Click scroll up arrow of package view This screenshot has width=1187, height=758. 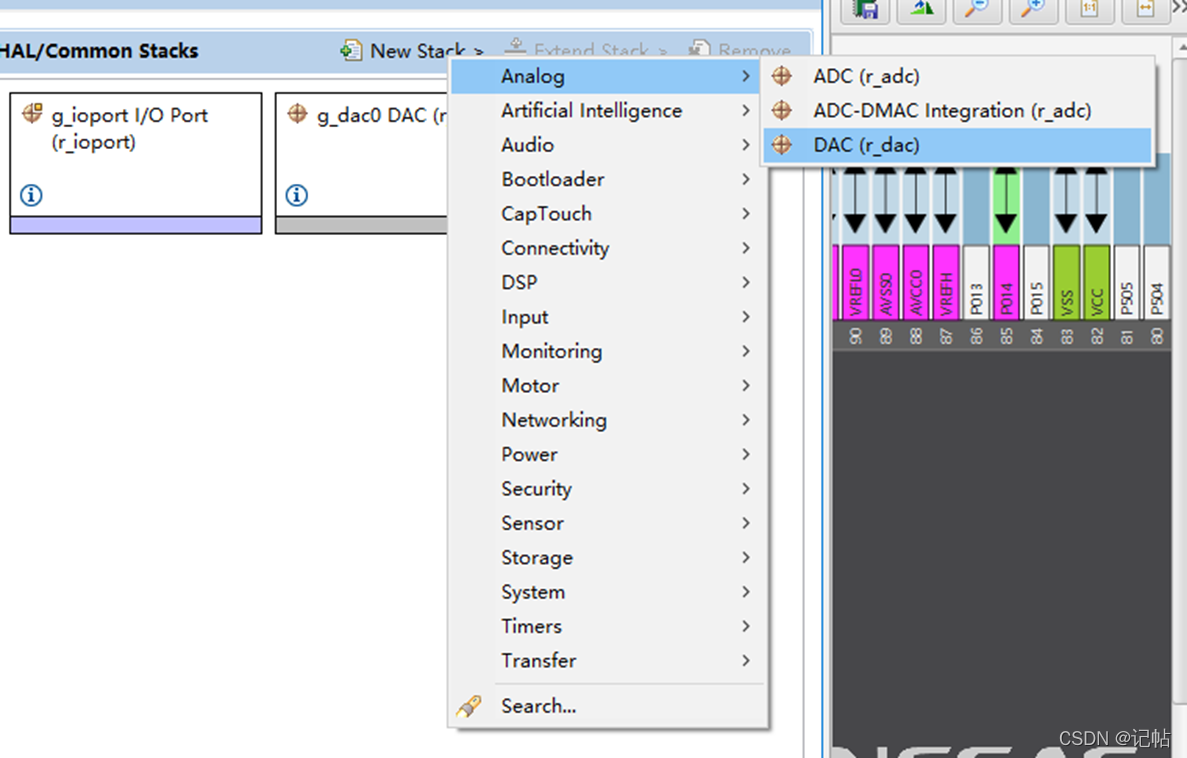[1181, 47]
